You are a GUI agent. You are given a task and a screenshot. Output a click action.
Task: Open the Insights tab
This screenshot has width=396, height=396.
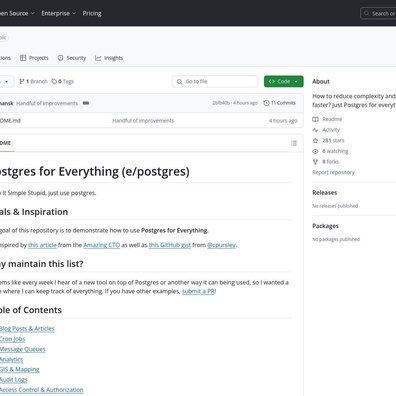109,58
